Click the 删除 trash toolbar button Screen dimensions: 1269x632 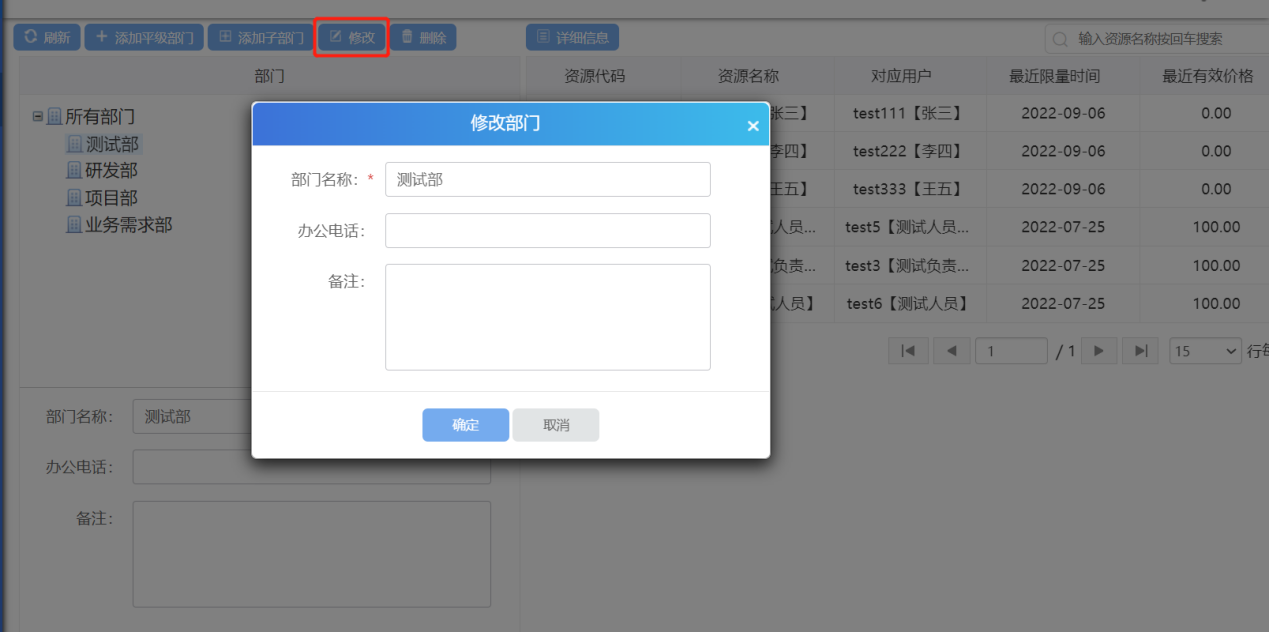click(x=423, y=38)
